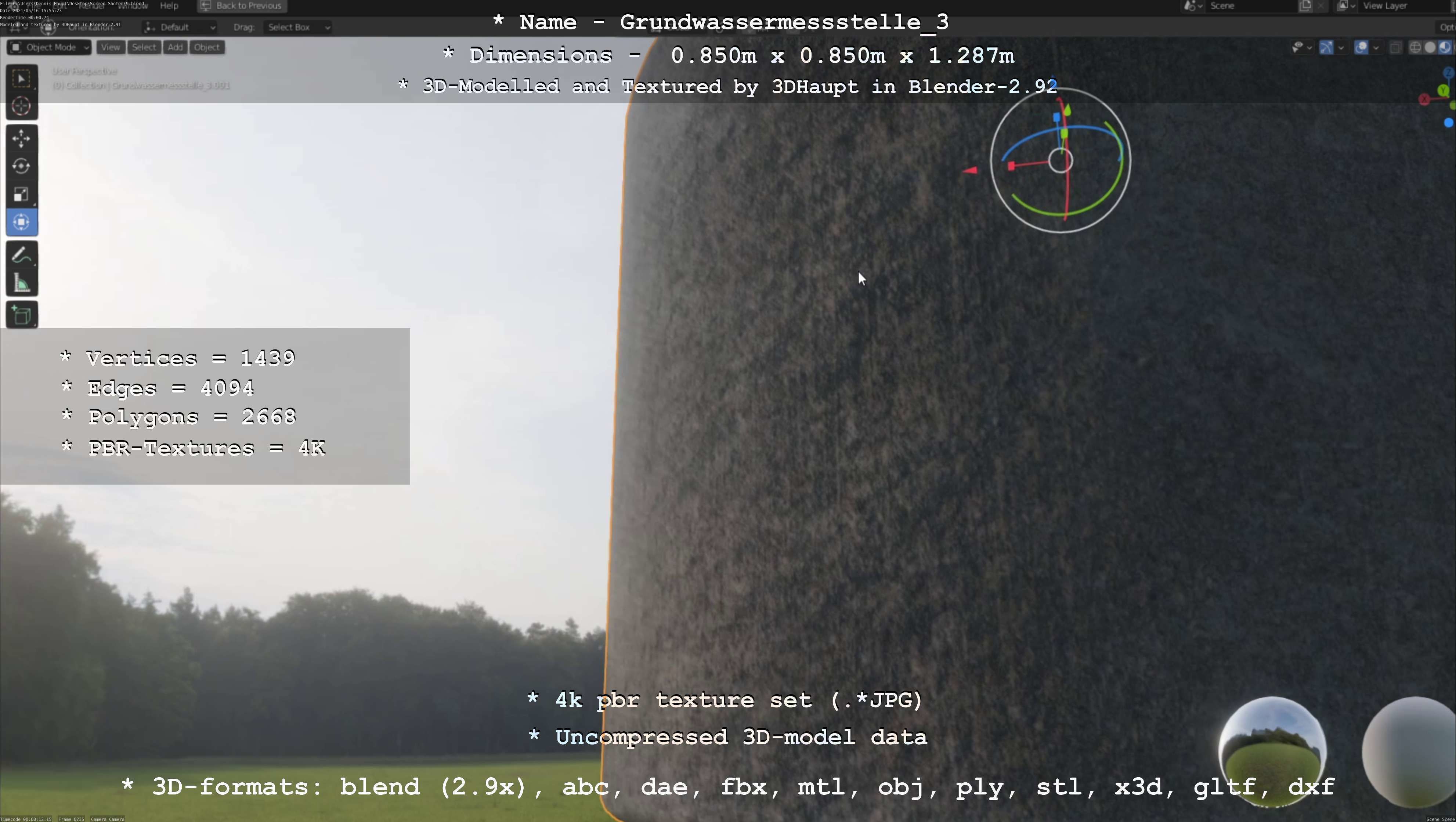Expand the Default orientation dropdown

coord(180,27)
